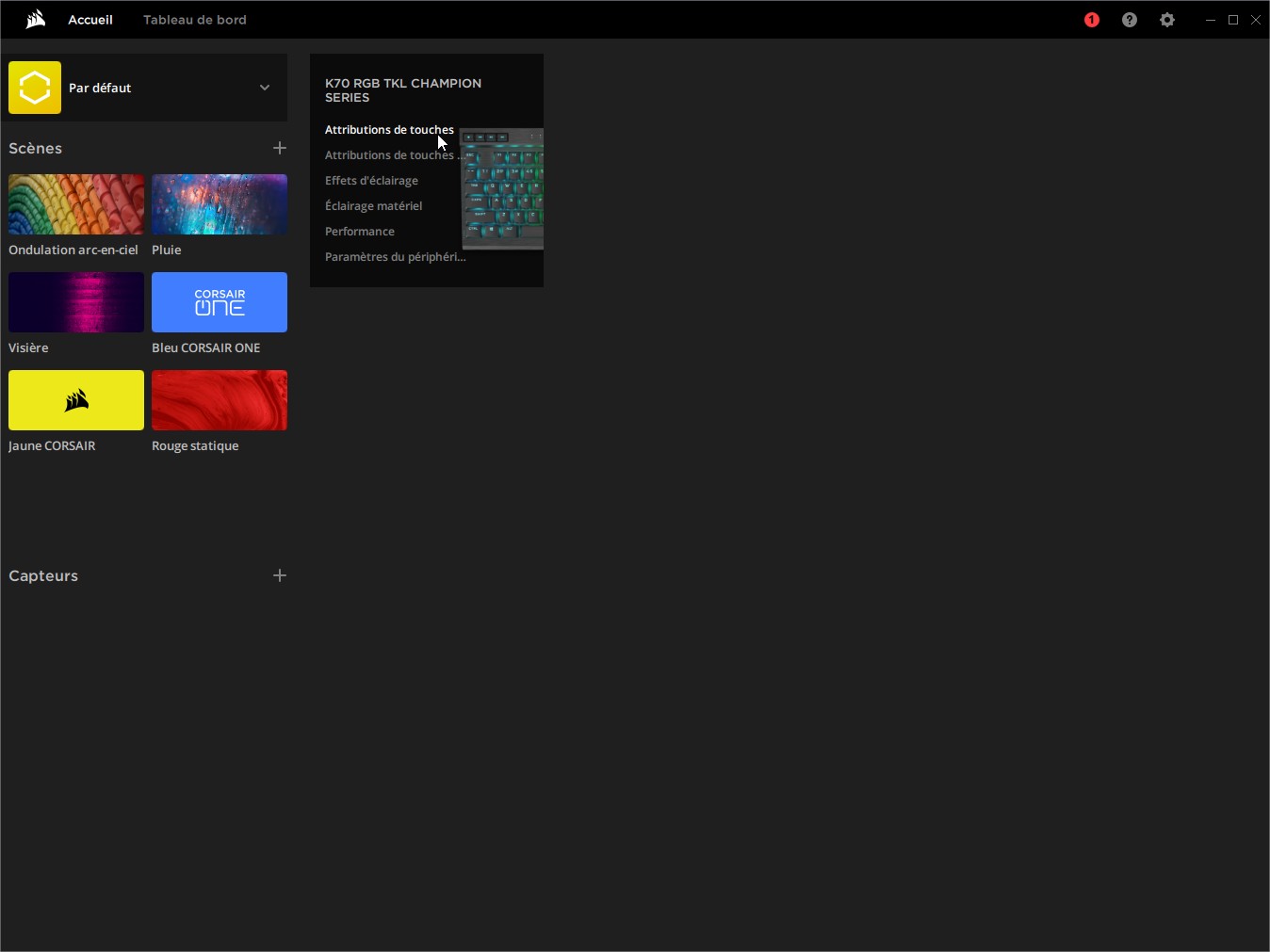This screenshot has width=1270, height=952.
Task: Click the K70 keyboard image
Action: coord(502,189)
